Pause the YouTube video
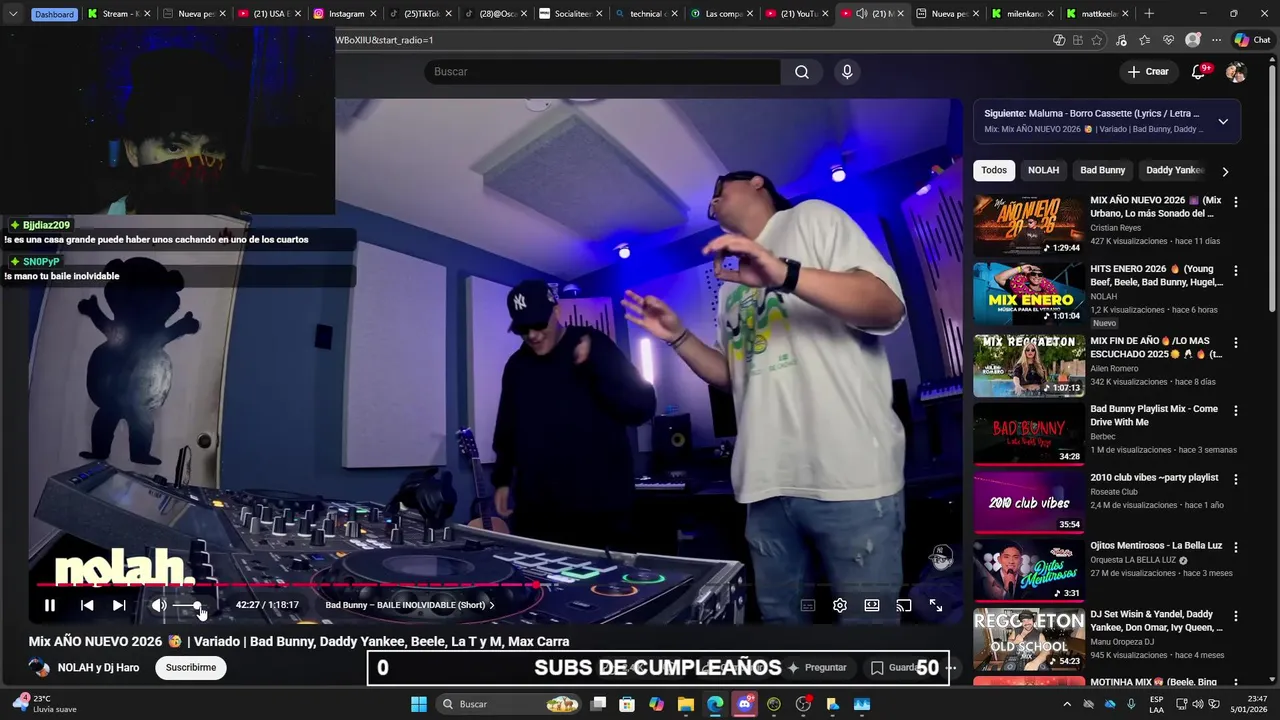The width and height of the screenshot is (1280, 720). [x=49, y=605]
